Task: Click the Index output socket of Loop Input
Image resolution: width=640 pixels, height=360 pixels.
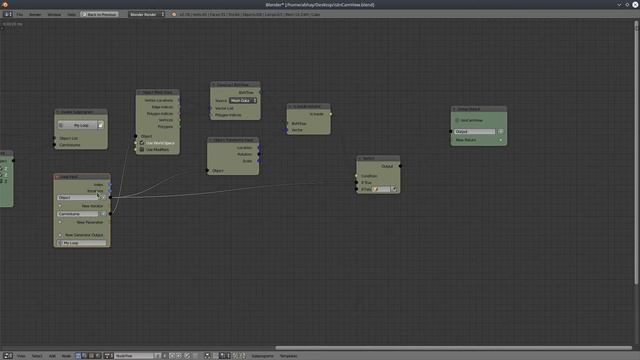Action: coord(110,185)
